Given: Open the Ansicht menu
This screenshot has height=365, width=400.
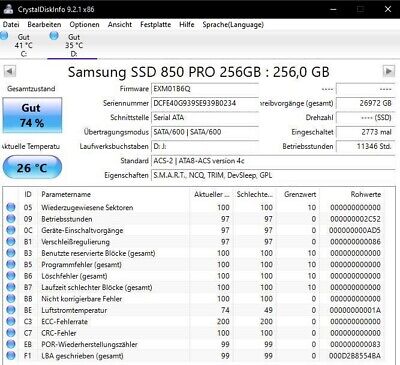Looking at the screenshot, I should pos(120,25).
